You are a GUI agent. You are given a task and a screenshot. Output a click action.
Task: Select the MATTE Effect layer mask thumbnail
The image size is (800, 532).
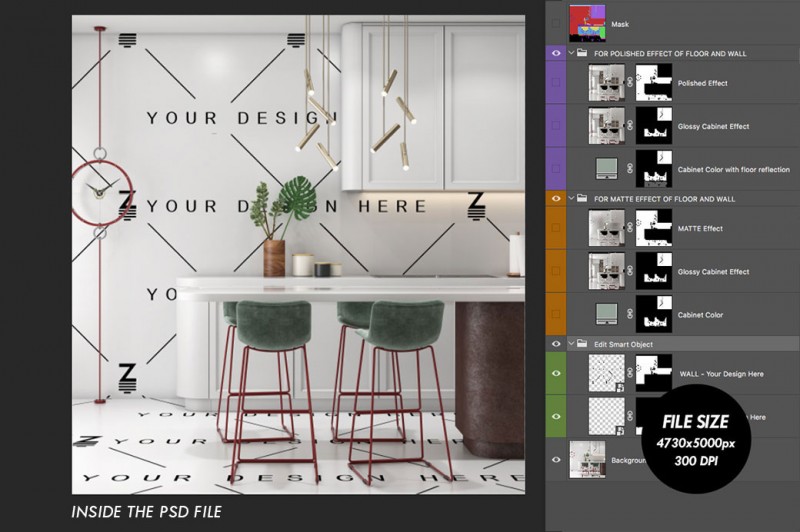click(654, 228)
